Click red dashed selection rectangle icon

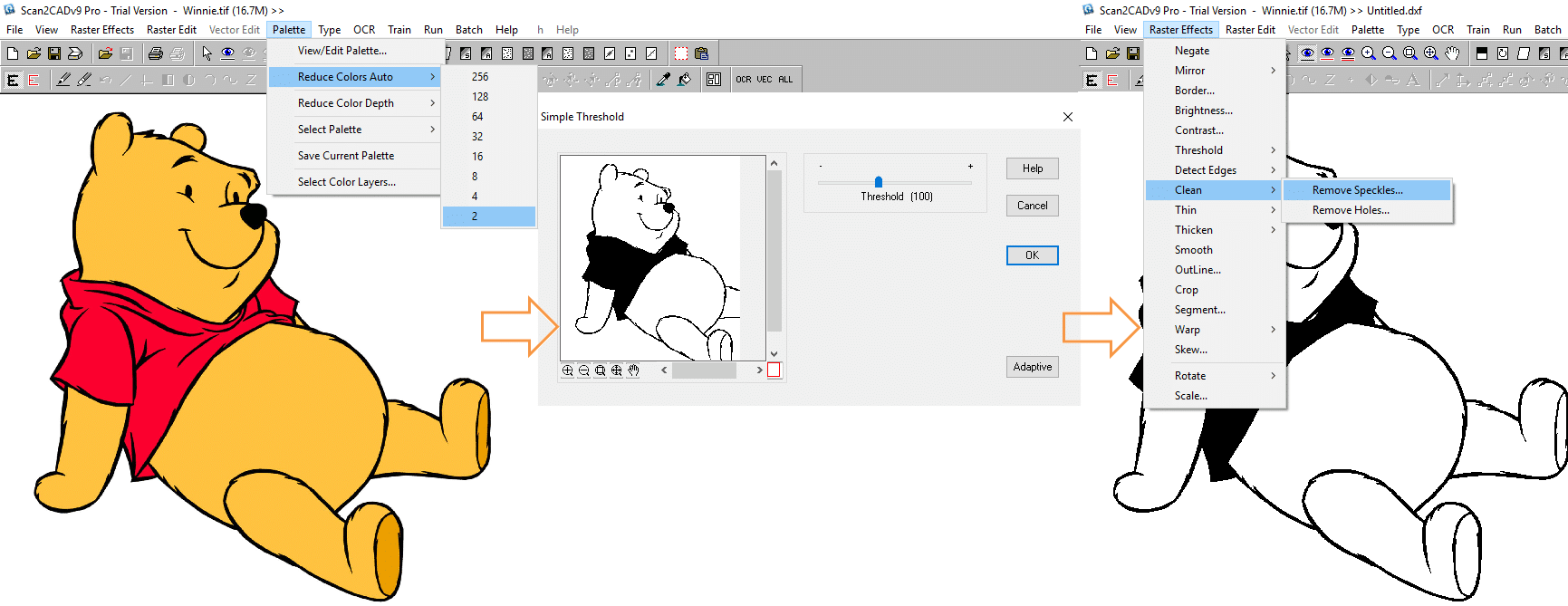tap(681, 53)
